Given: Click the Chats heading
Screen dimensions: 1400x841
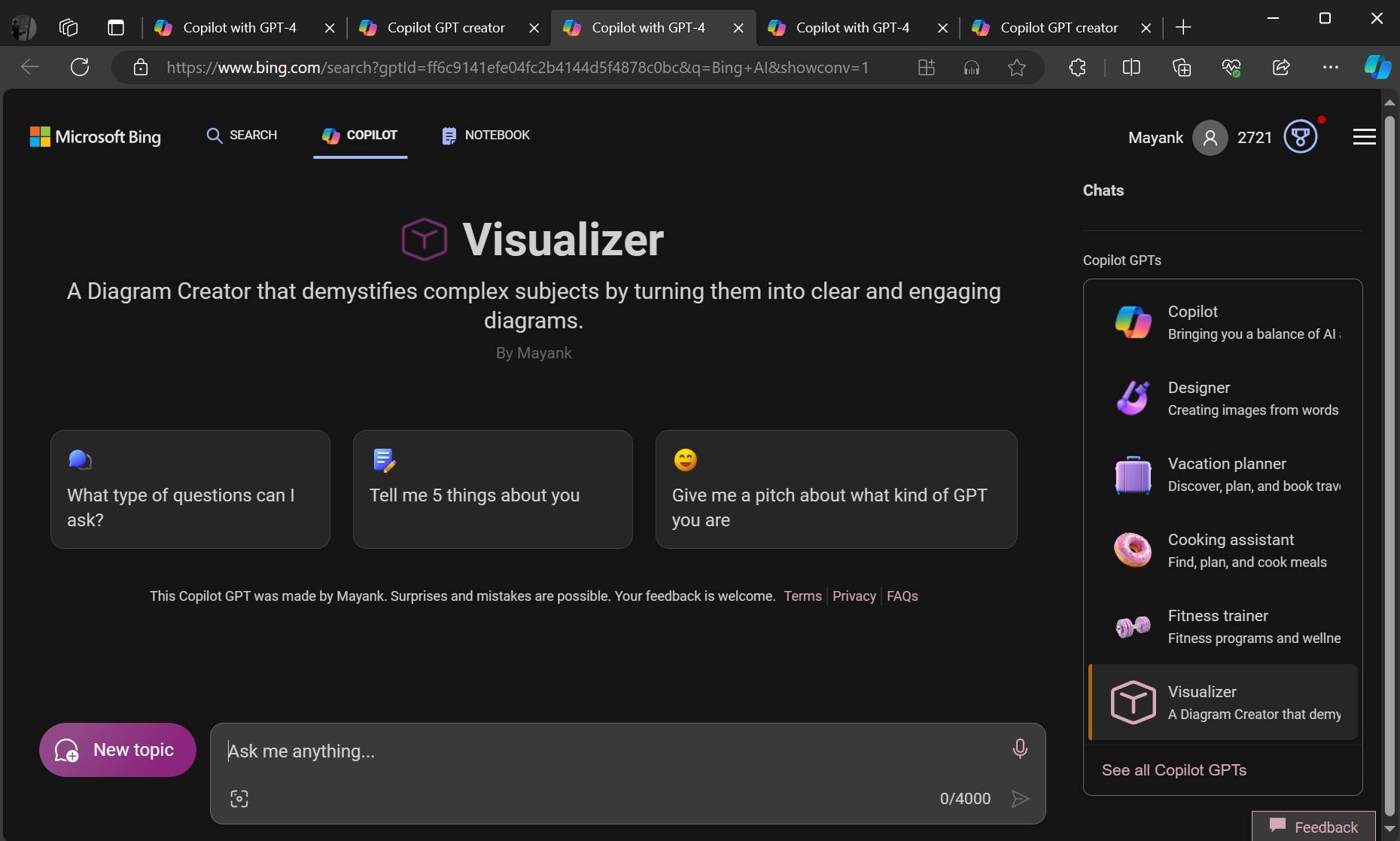Looking at the screenshot, I should click(x=1103, y=190).
